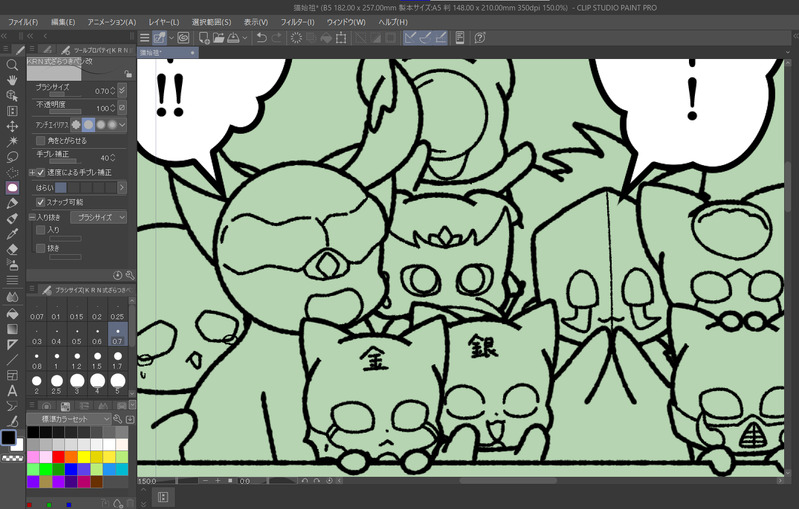Open the help question mark icon
Image resolution: width=799 pixels, height=509 pixels.
pyautogui.click(x=480, y=38)
